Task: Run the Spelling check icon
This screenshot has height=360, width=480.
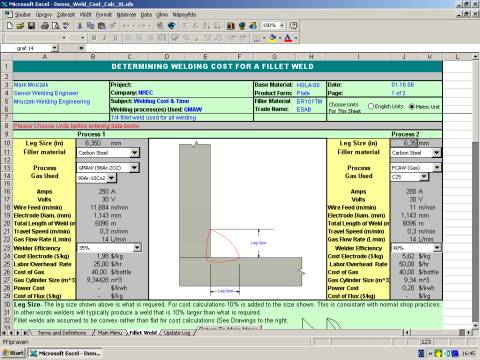Action: tap(66, 26)
